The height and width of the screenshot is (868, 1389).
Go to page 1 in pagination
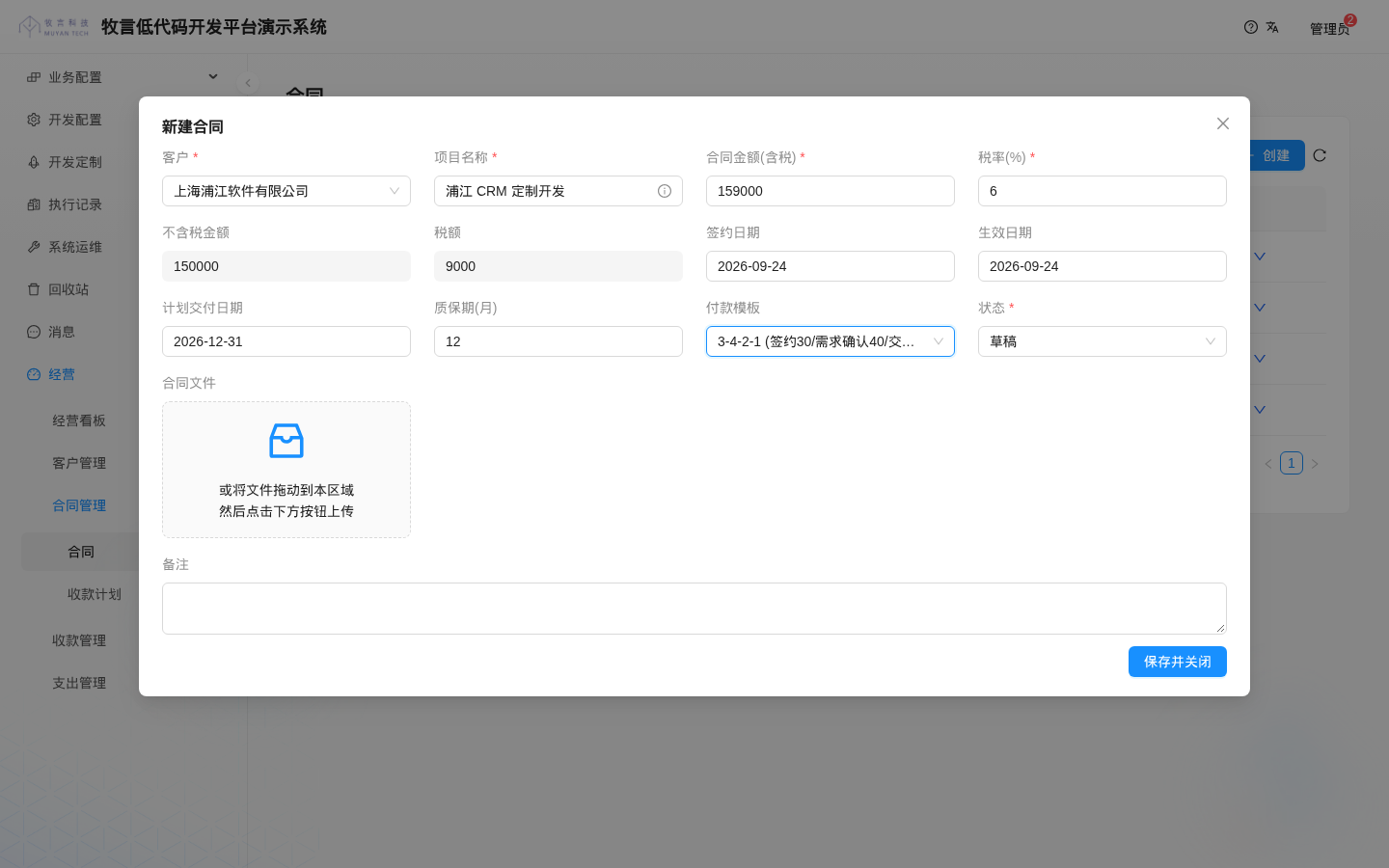1292,463
